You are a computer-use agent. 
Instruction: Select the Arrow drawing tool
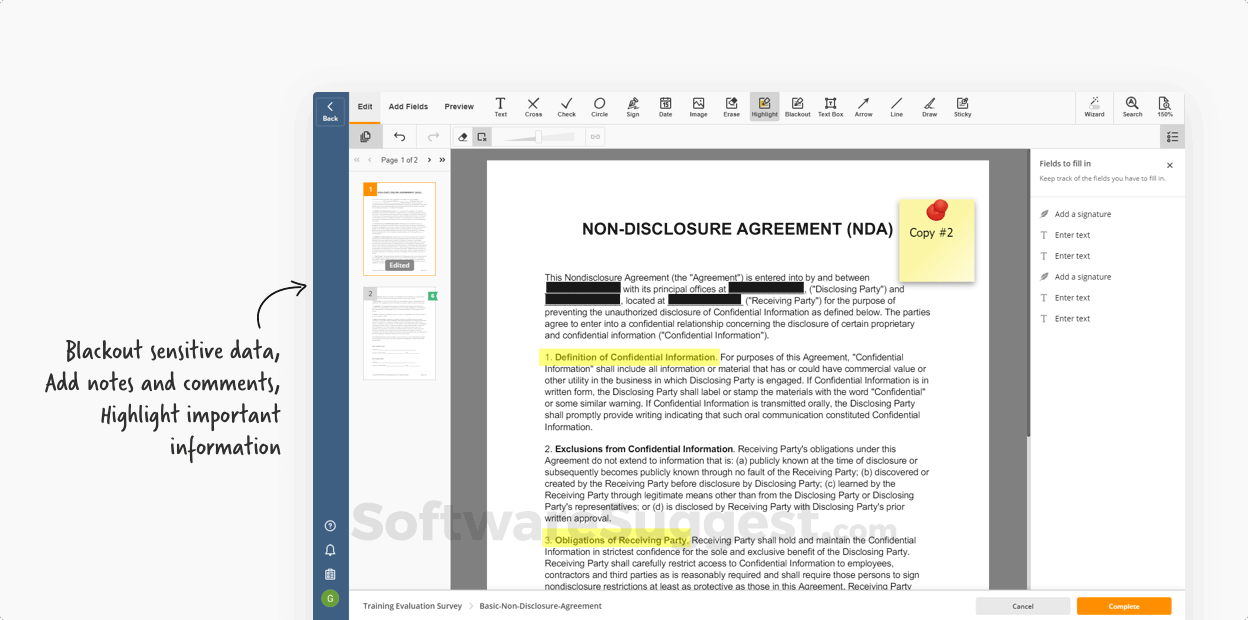863,107
